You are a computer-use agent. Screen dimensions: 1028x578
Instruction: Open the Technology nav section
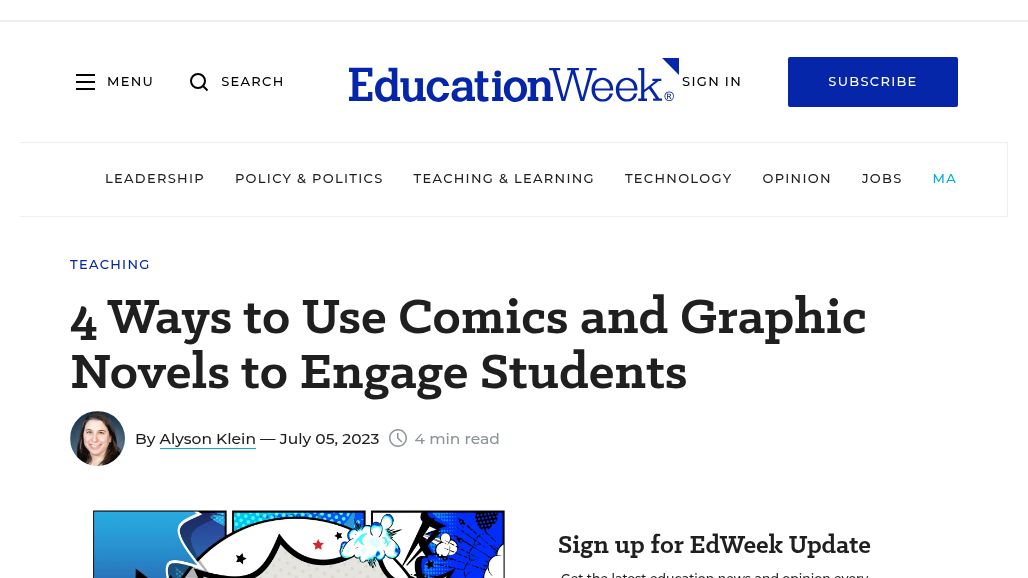[678, 179]
